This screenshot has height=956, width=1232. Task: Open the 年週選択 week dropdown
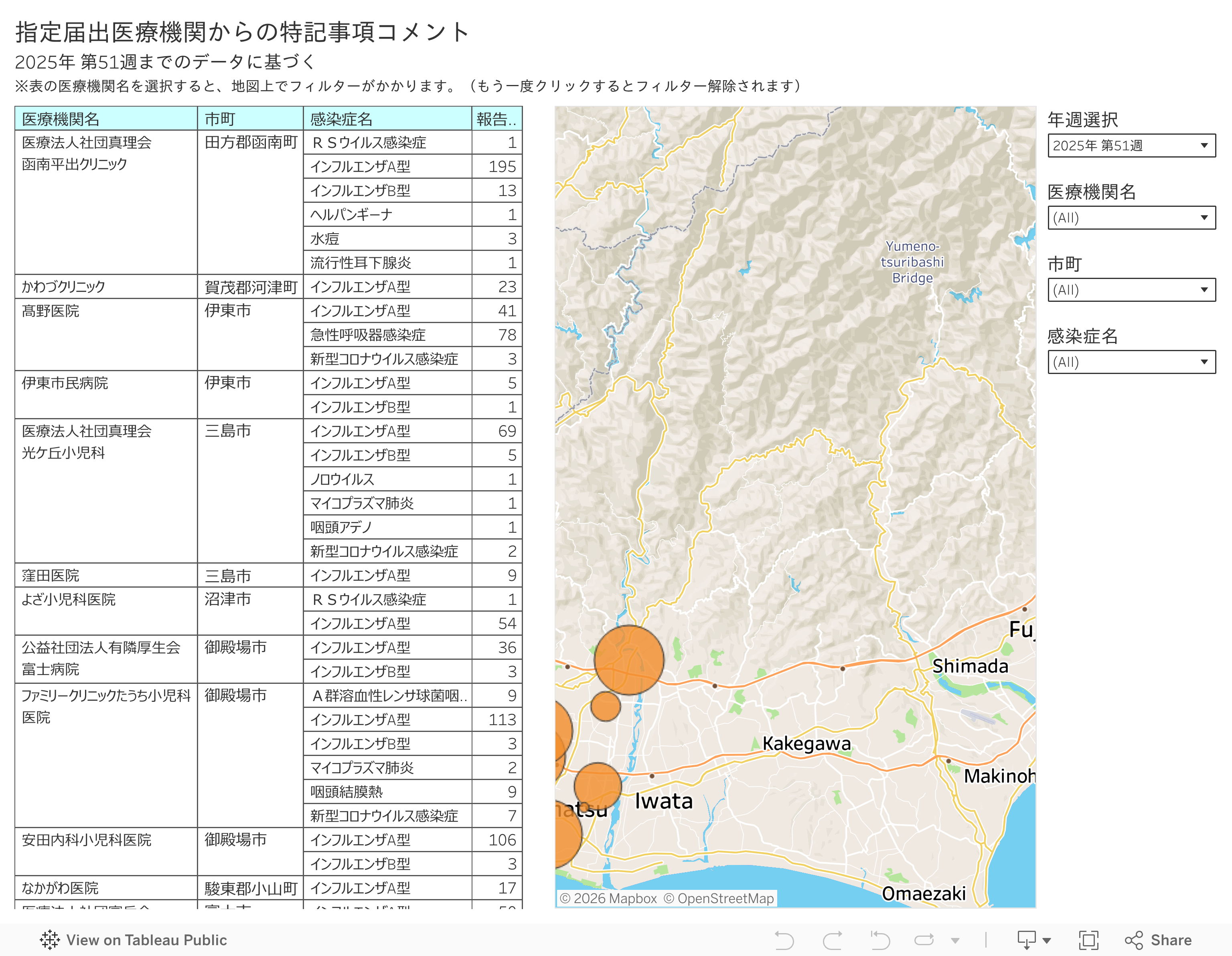click(x=1131, y=146)
